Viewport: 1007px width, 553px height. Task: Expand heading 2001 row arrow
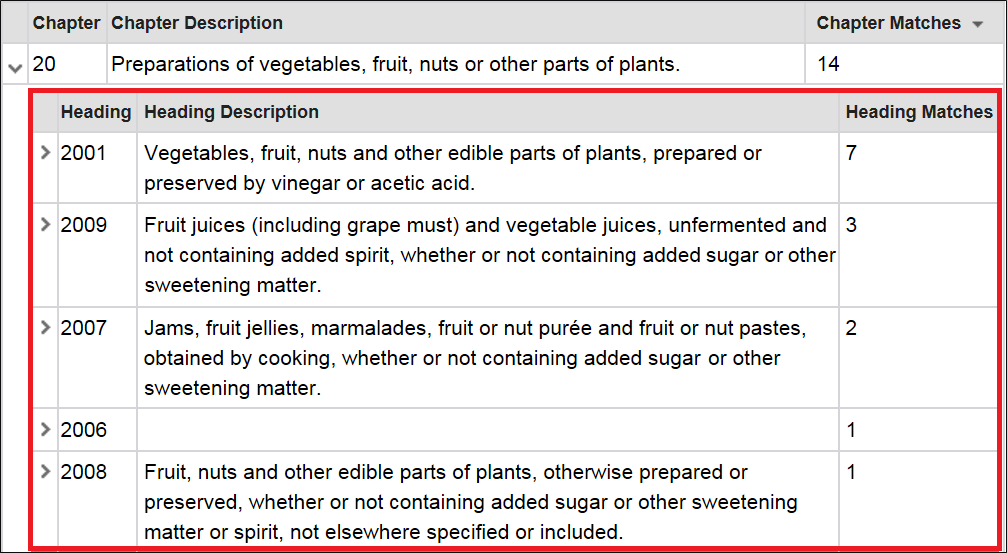[45, 153]
